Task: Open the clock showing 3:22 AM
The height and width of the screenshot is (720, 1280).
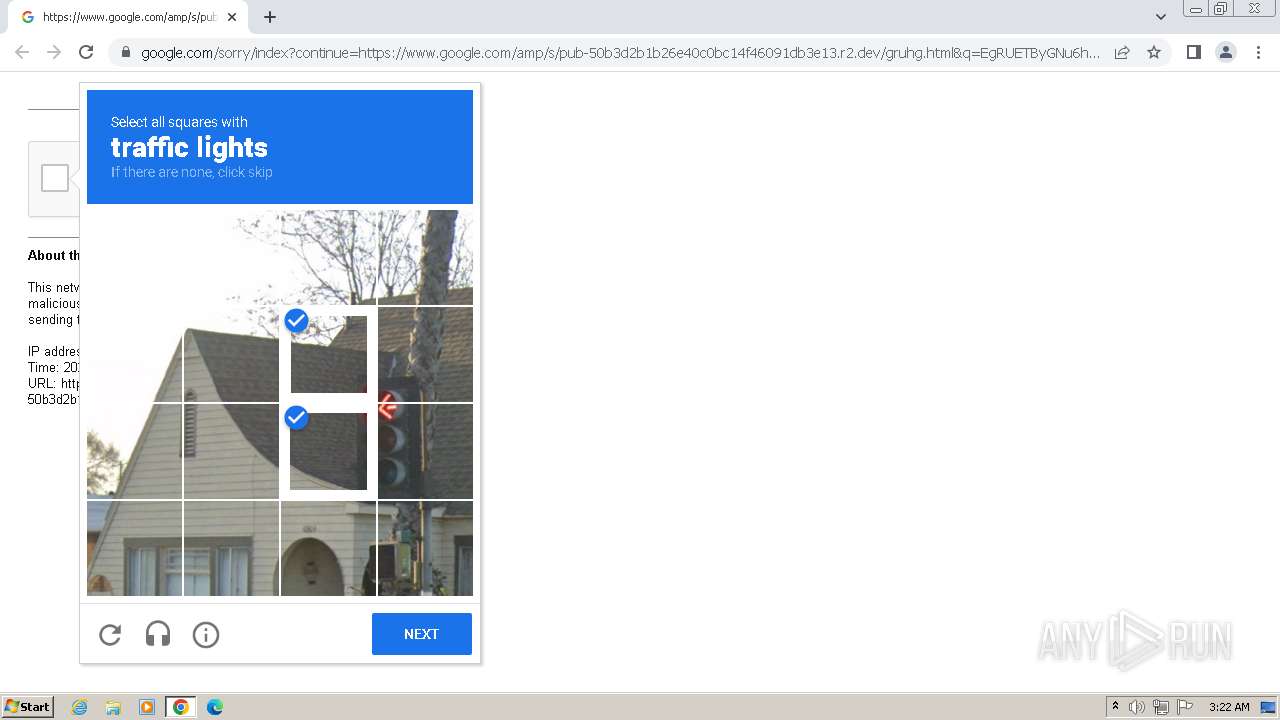Action: [x=1229, y=707]
